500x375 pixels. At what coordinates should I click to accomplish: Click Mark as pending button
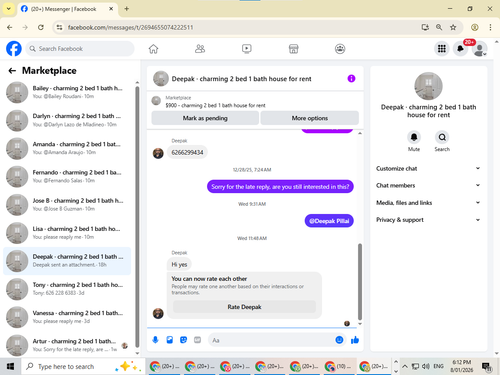[x=205, y=118]
